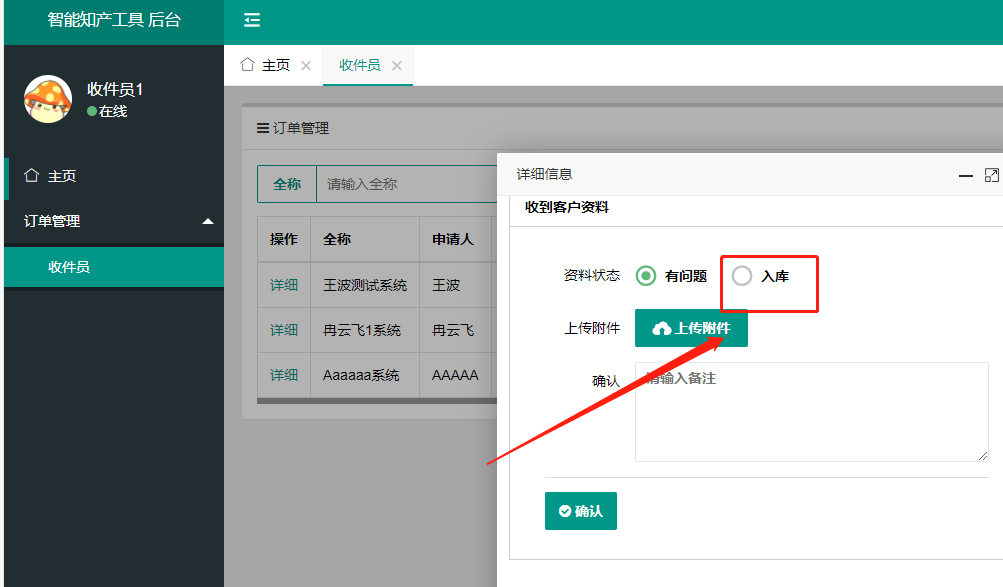Image resolution: width=1003 pixels, height=587 pixels.
Task: Collapse the sidebar with the menu toggle icon
Action: [252, 20]
